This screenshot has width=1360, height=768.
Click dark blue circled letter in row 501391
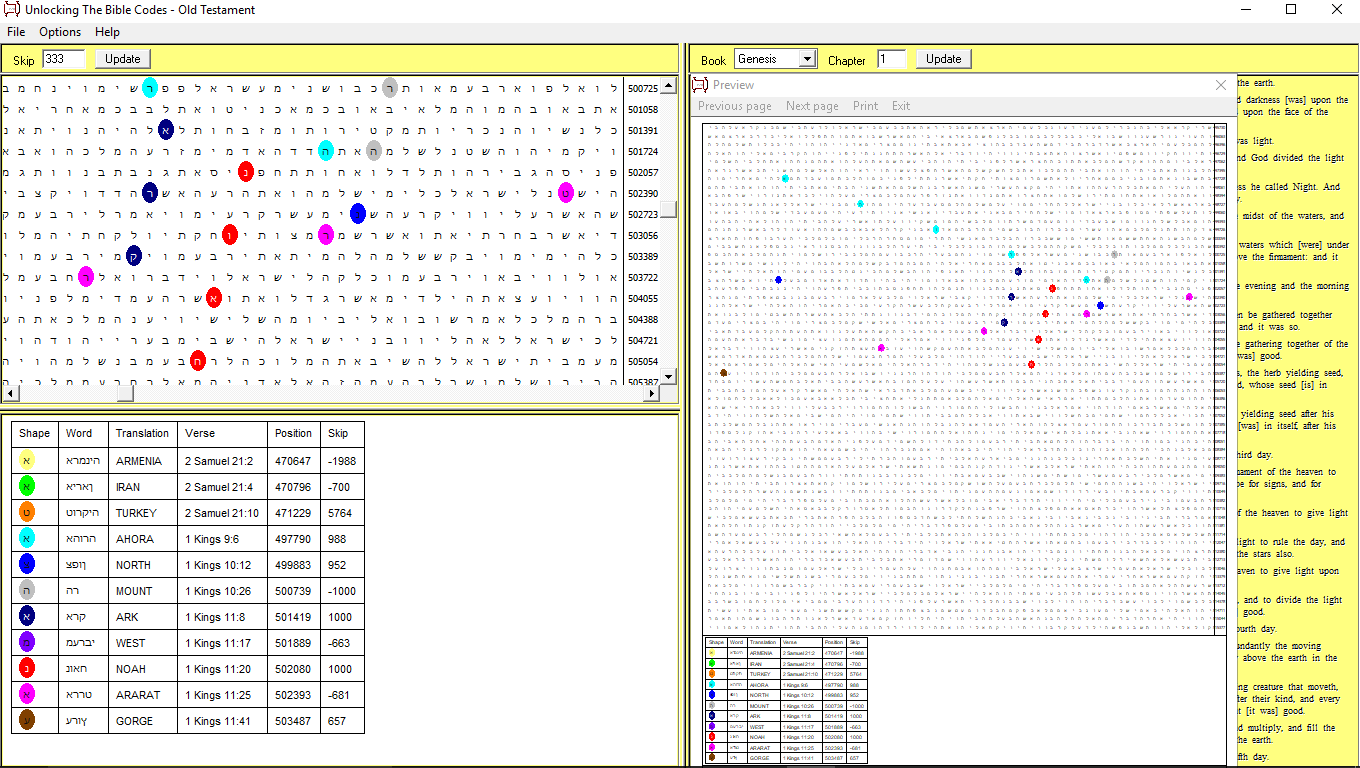coord(166,130)
